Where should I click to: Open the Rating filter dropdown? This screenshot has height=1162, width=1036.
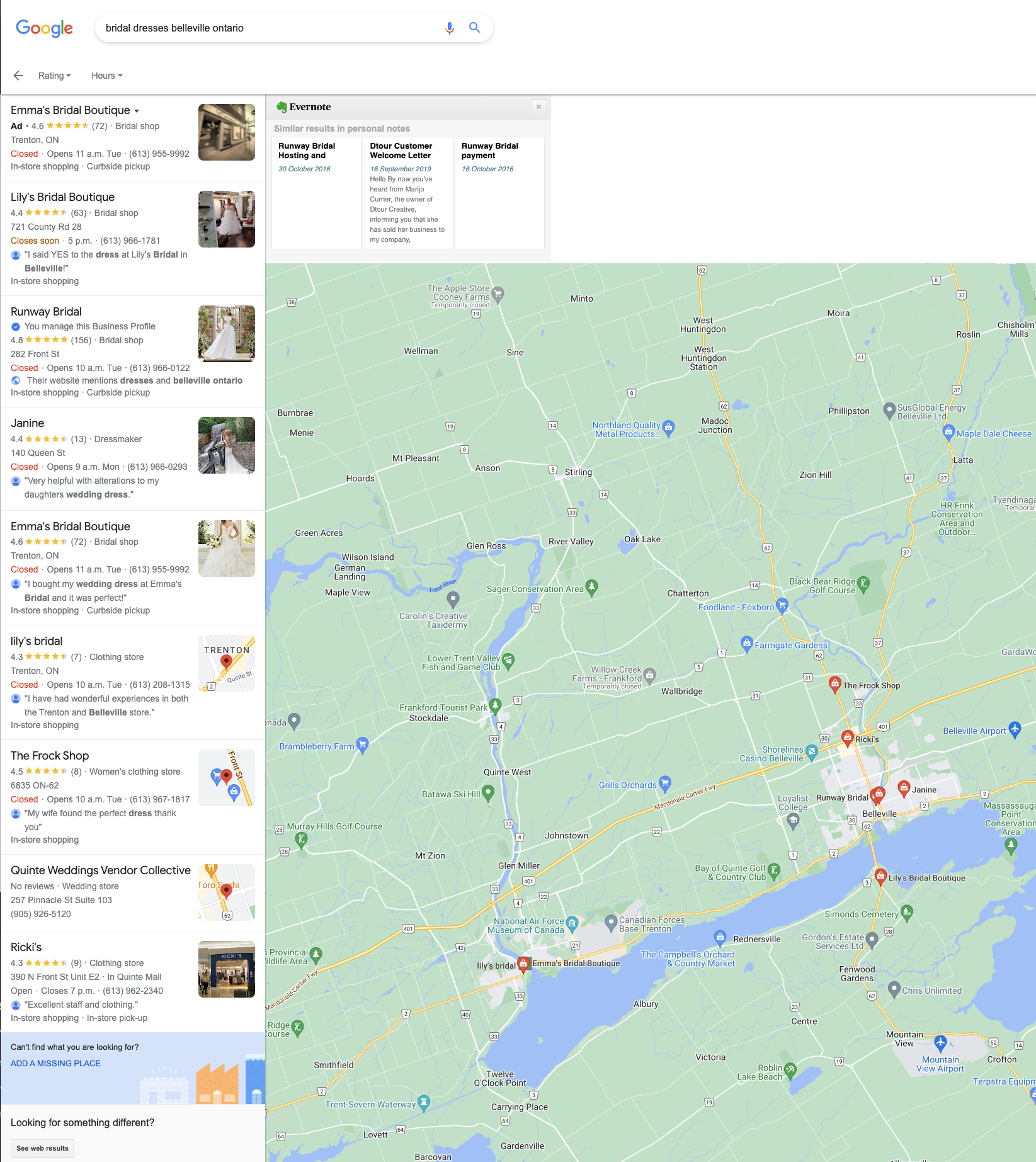point(54,76)
